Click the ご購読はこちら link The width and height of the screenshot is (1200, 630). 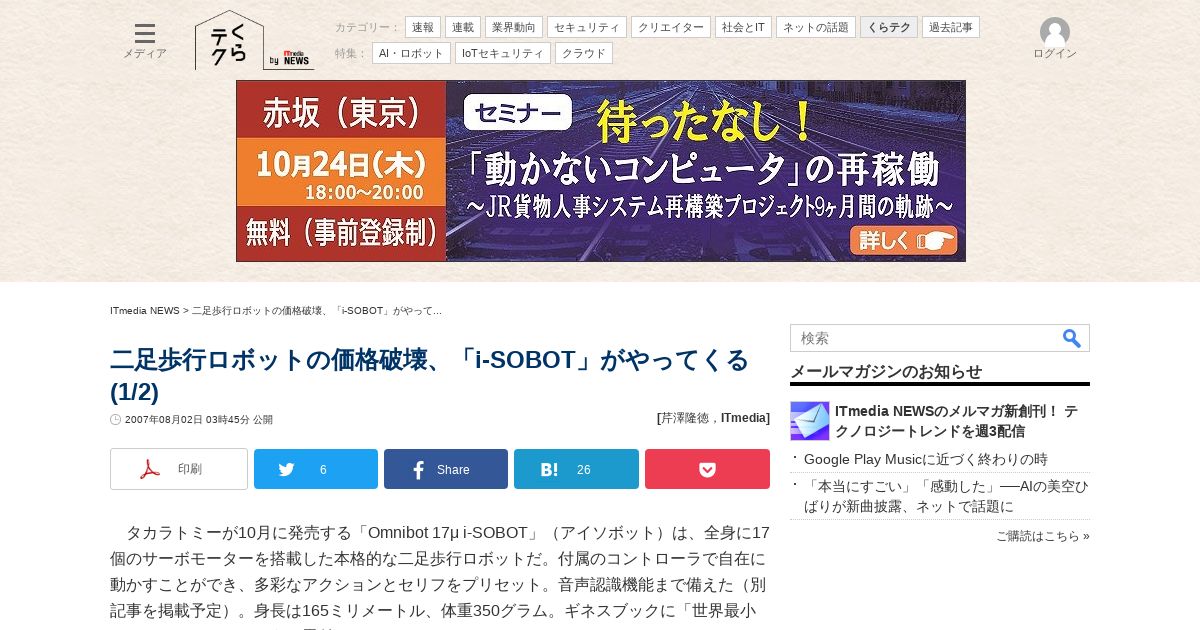[x=1043, y=536]
